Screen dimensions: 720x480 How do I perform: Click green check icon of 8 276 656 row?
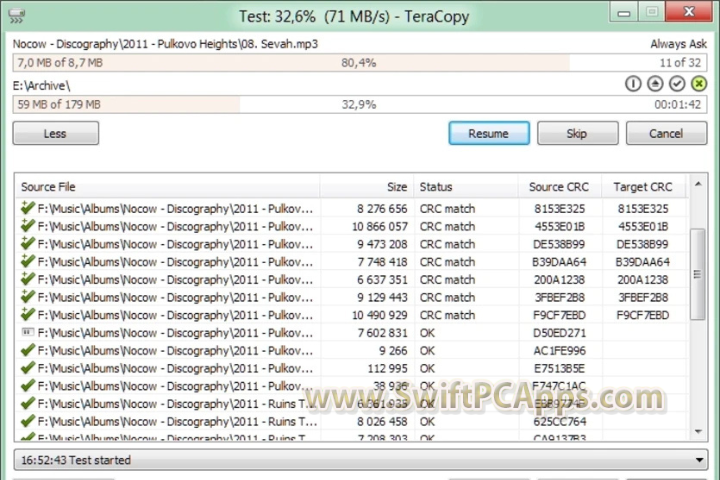tap(28, 208)
